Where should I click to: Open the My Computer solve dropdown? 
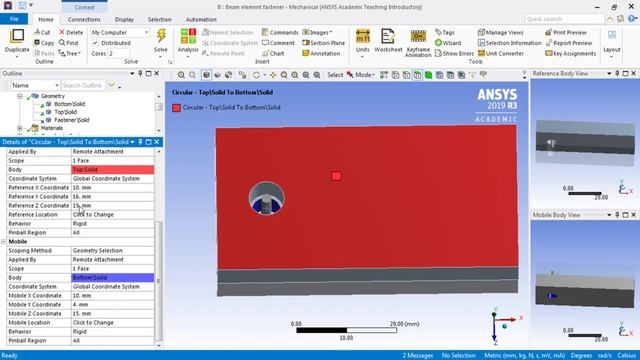(120, 32)
